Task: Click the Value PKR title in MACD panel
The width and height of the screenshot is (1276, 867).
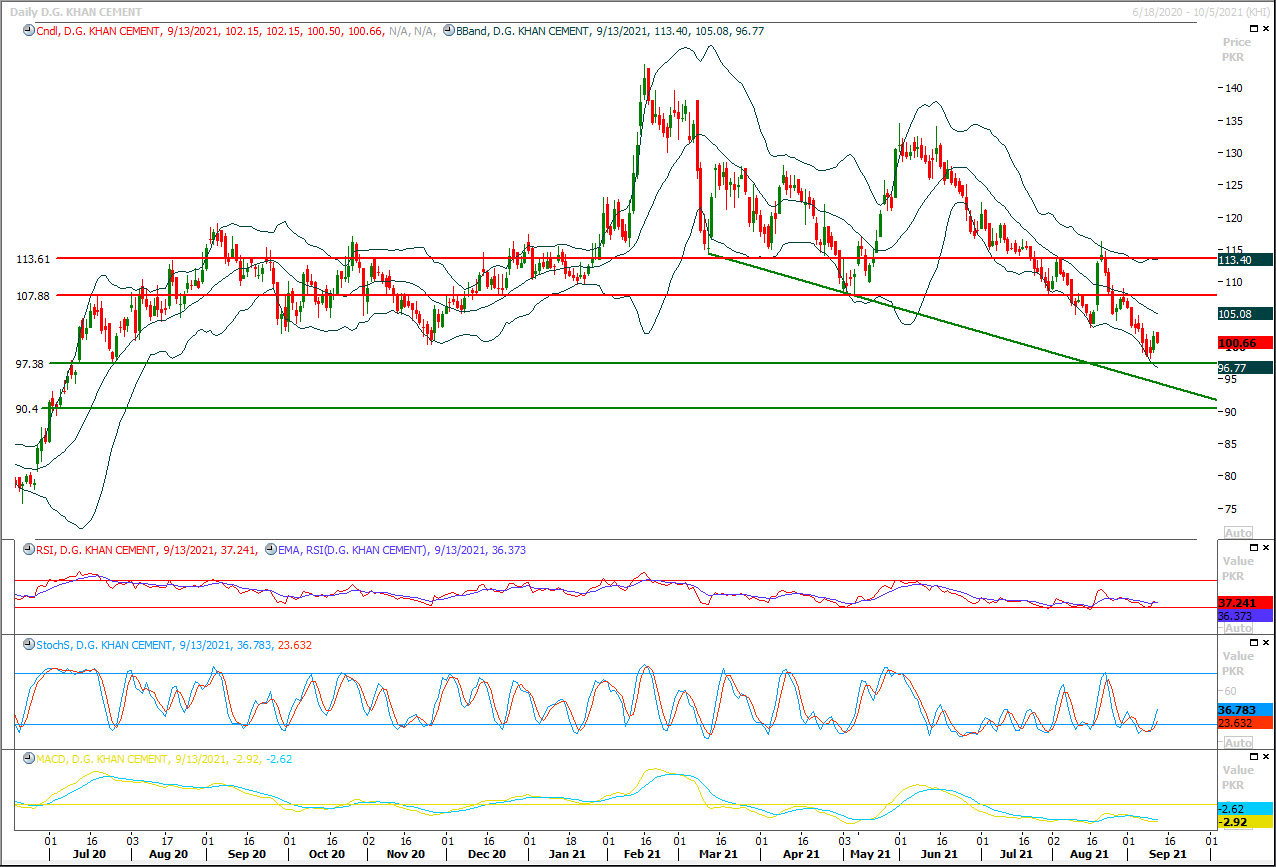Action: 1237,777
